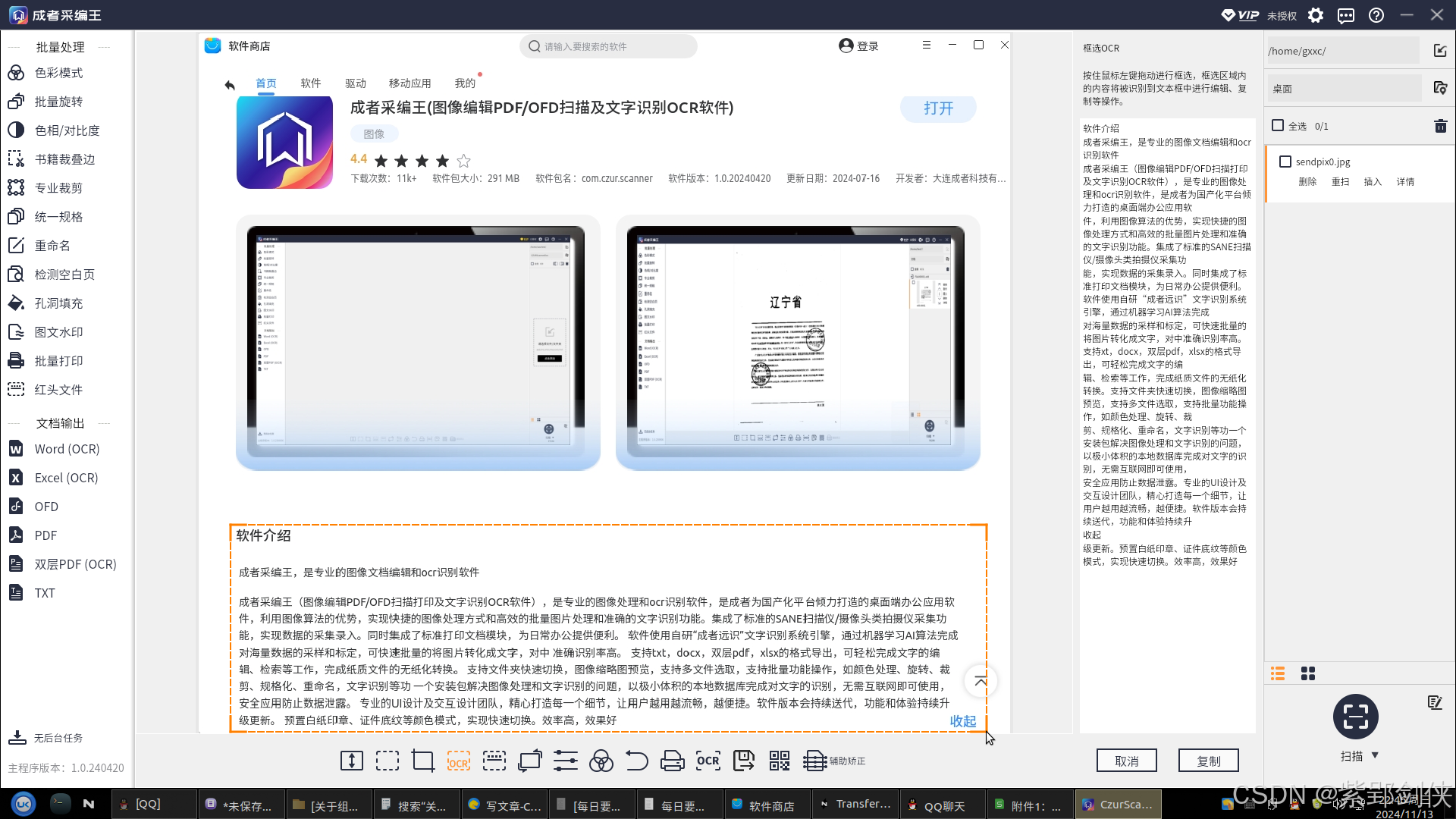The width and height of the screenshot is (1456, 819).
Task: Click the import icon beside /home/gxxc/
Action: coord(1440,51)
